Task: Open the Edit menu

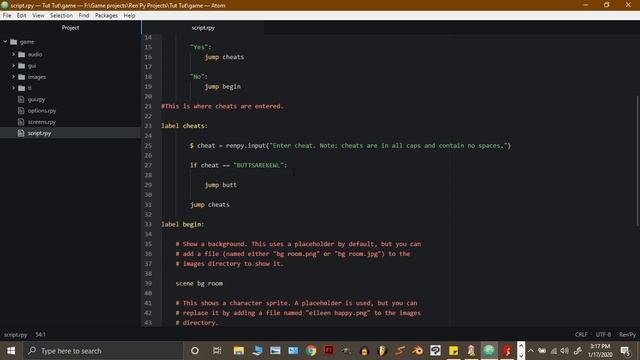Action: point(21,16)
